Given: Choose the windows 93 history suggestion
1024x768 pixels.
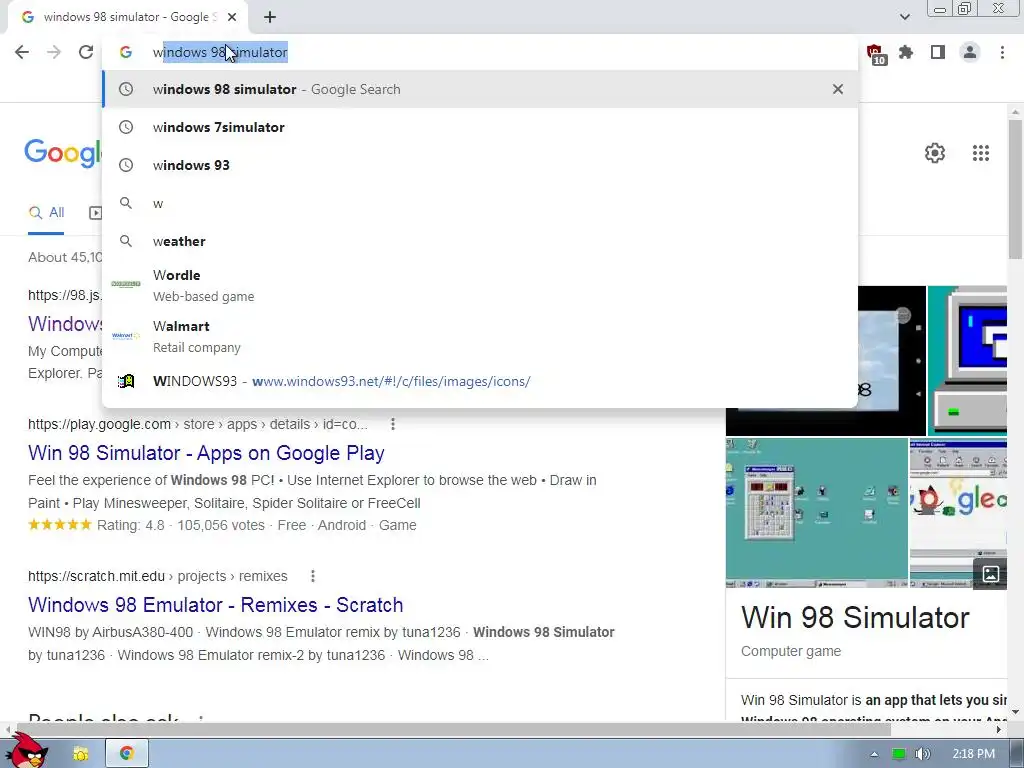Looking at the screenshot, I should (x=480, y=165).
